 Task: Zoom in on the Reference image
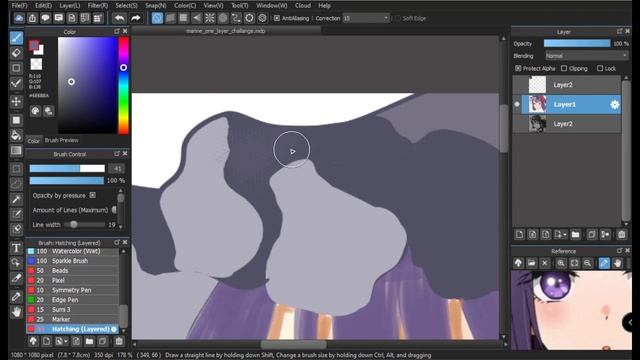click(561, 263)
